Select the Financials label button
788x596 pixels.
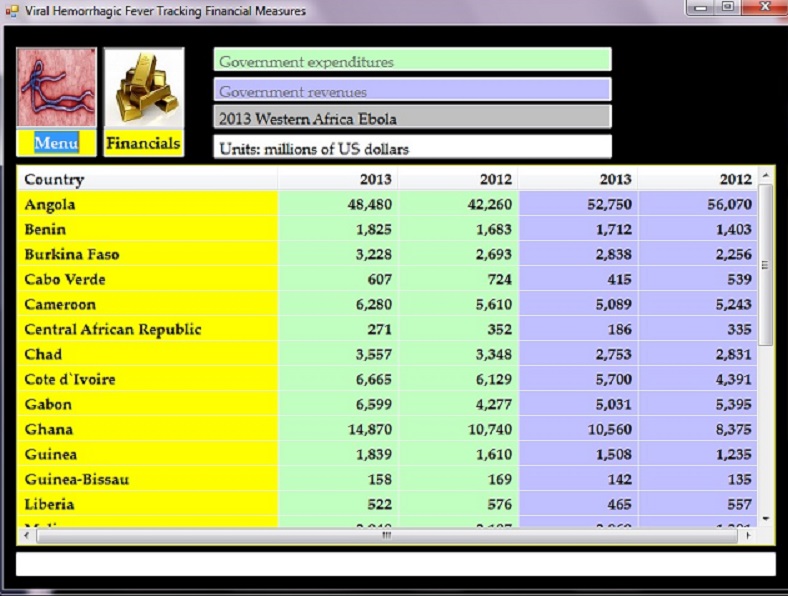point(143,143)
